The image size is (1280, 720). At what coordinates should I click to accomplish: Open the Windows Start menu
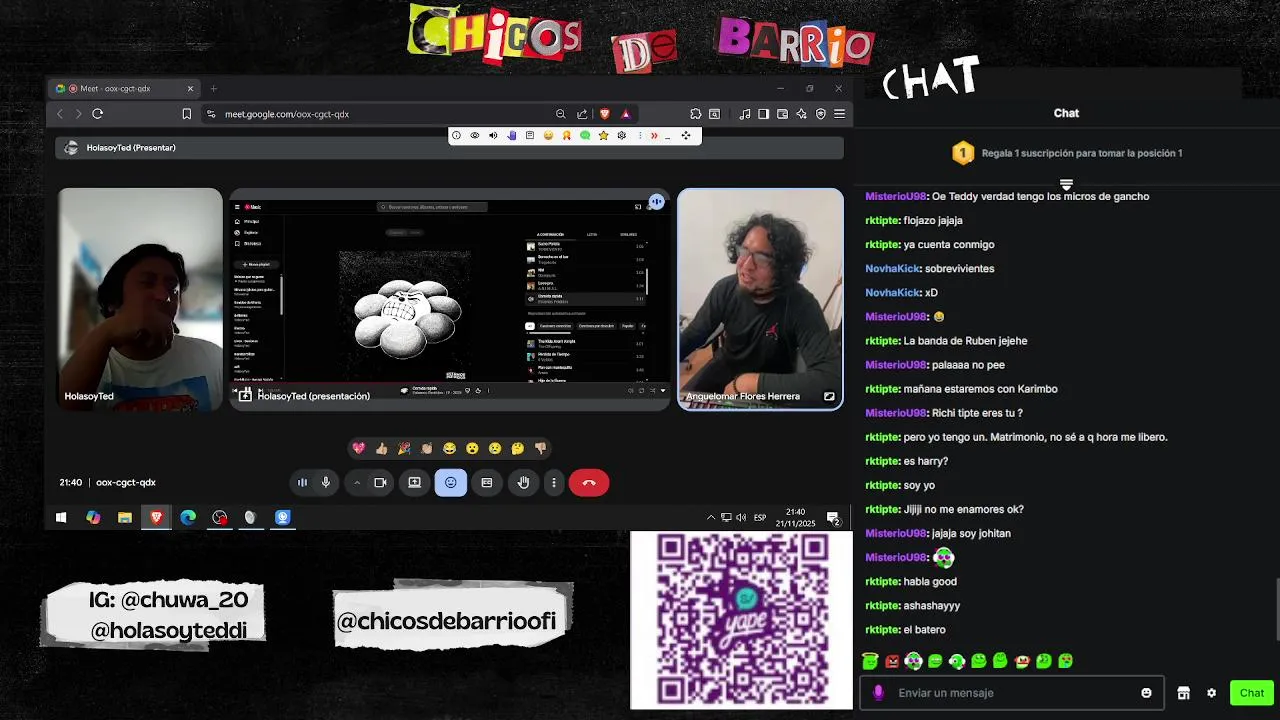coord(61,517)
